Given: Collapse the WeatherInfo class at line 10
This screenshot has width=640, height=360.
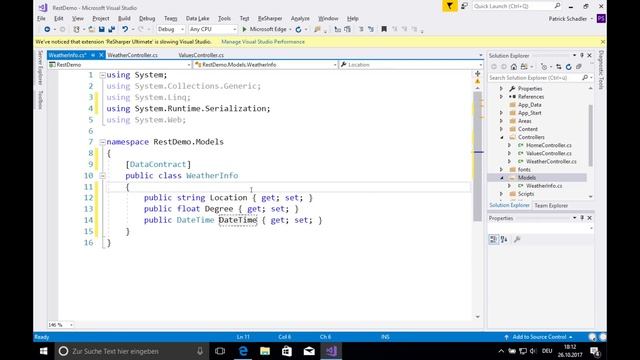Looking at the screenshot, I should pyautogui.click(x=102, y=176).
